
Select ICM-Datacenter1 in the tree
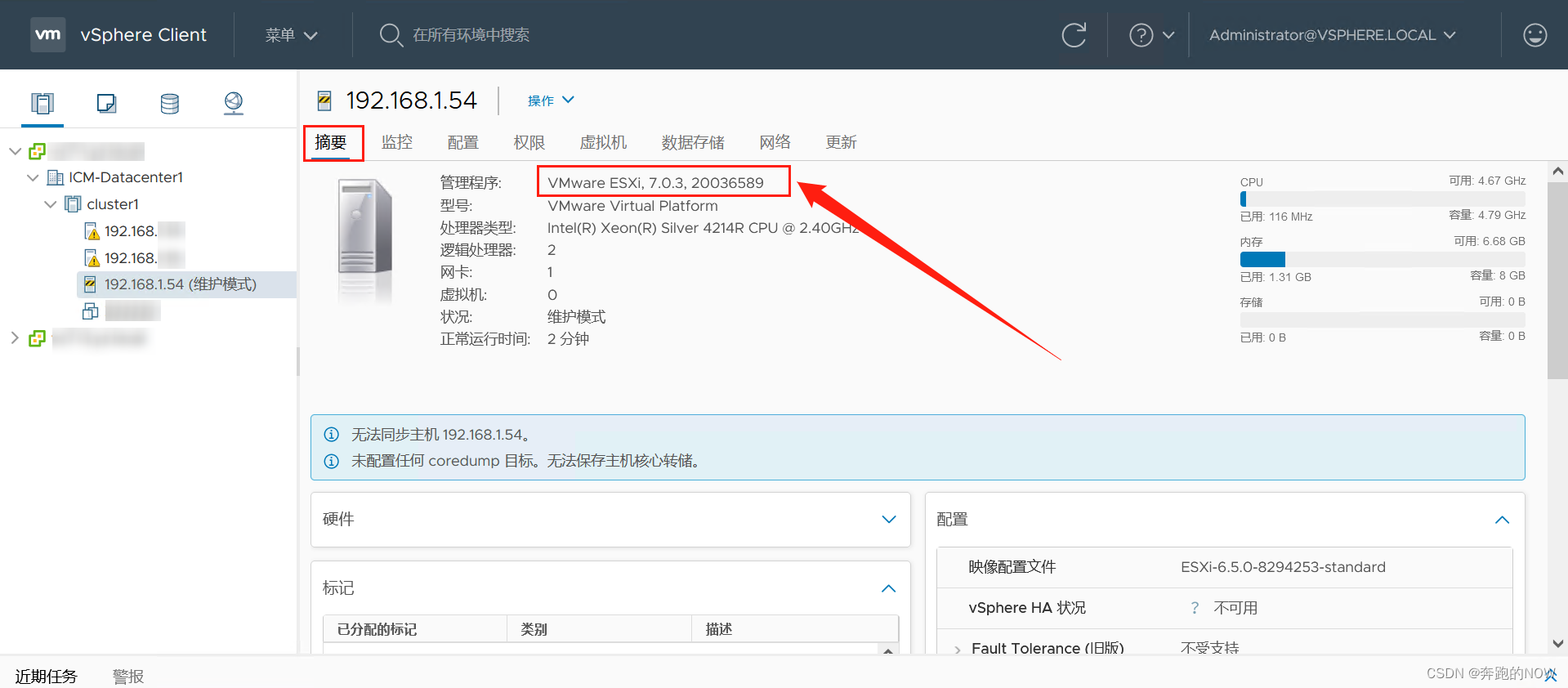[126, 177]
